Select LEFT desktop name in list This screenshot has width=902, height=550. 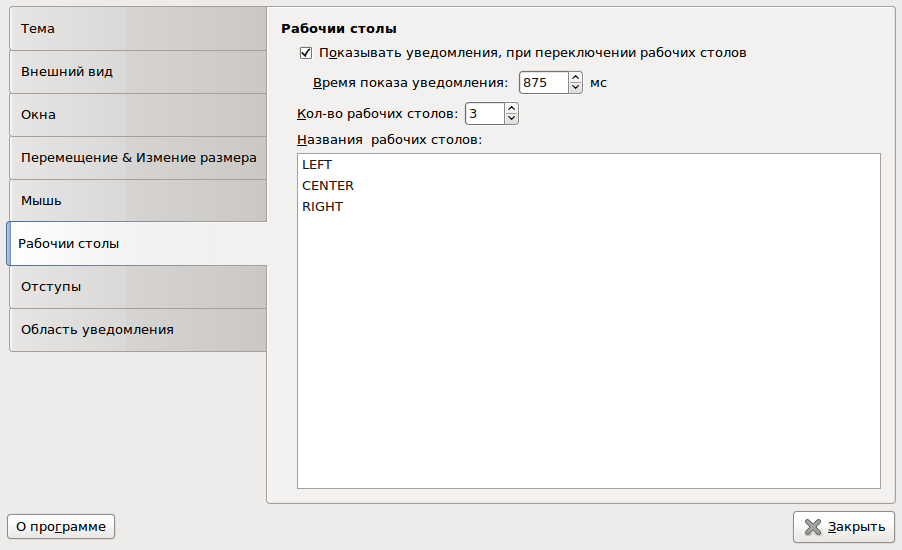tap(317, 165)
